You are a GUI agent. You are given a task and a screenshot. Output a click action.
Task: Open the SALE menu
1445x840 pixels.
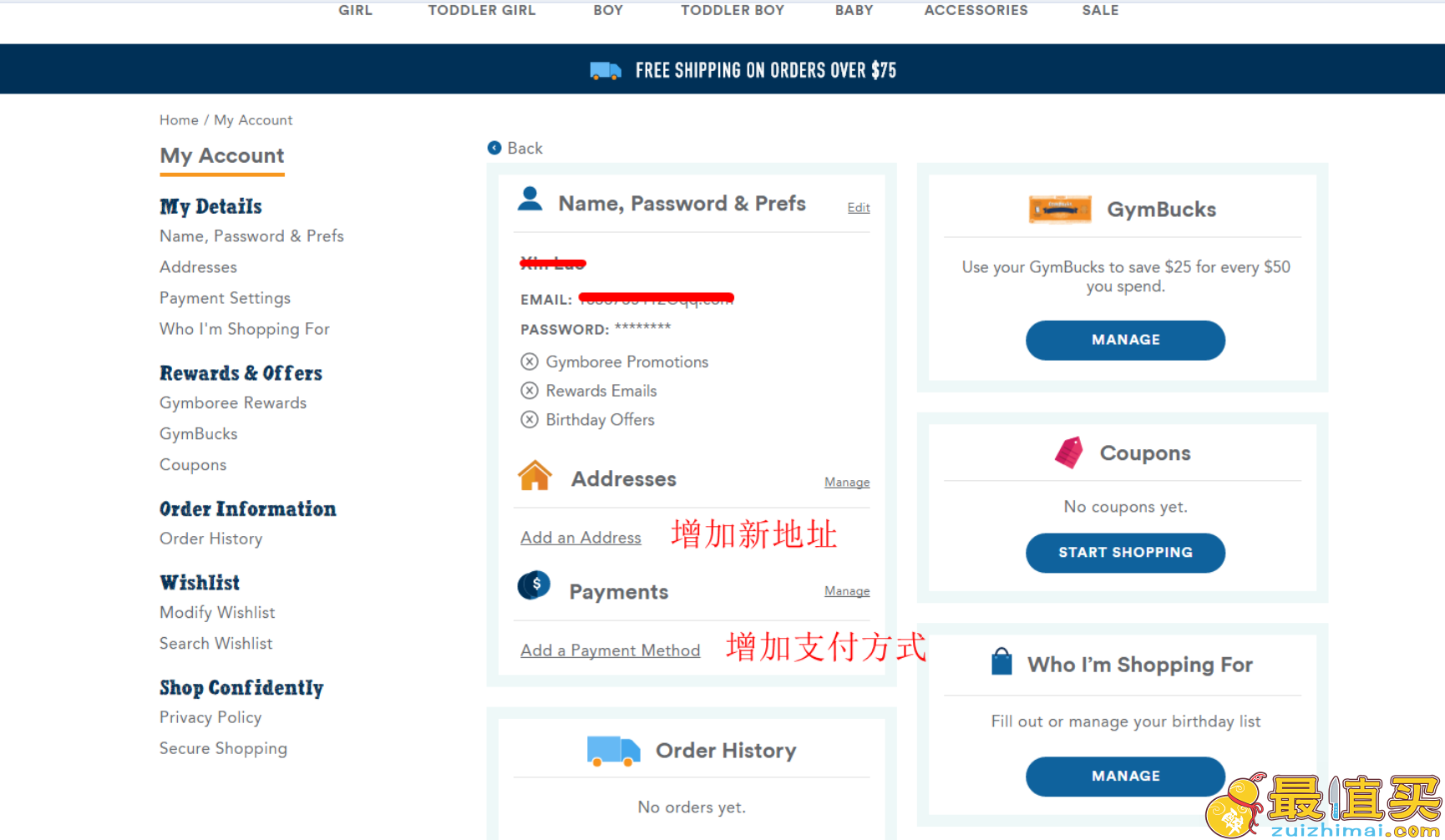pyautogui.click(x=1100, y=10)
